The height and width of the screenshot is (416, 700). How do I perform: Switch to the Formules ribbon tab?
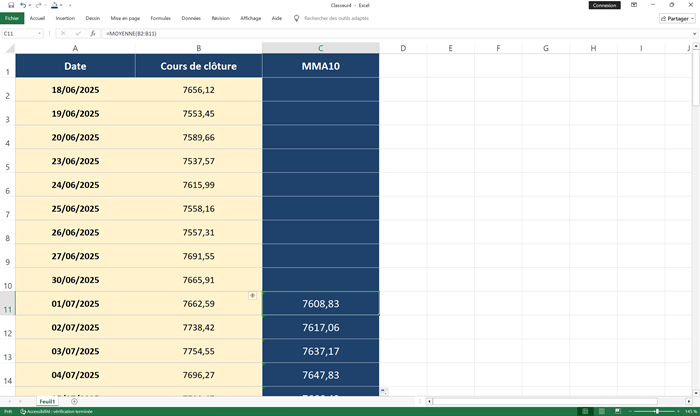click(160, 18)
